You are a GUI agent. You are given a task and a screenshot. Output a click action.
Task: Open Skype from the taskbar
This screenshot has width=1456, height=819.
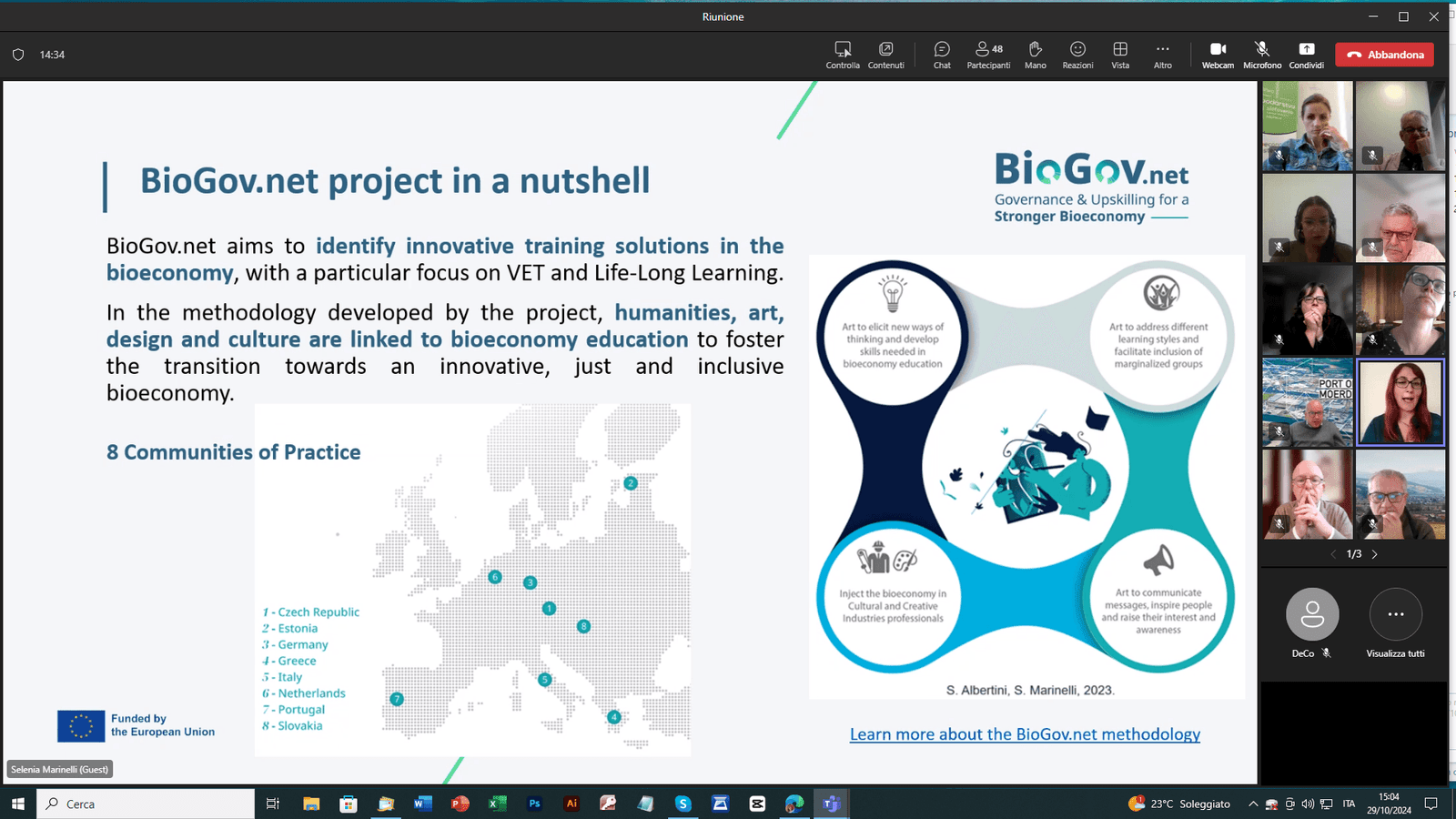pyautogui.click(x=682, y=804)
